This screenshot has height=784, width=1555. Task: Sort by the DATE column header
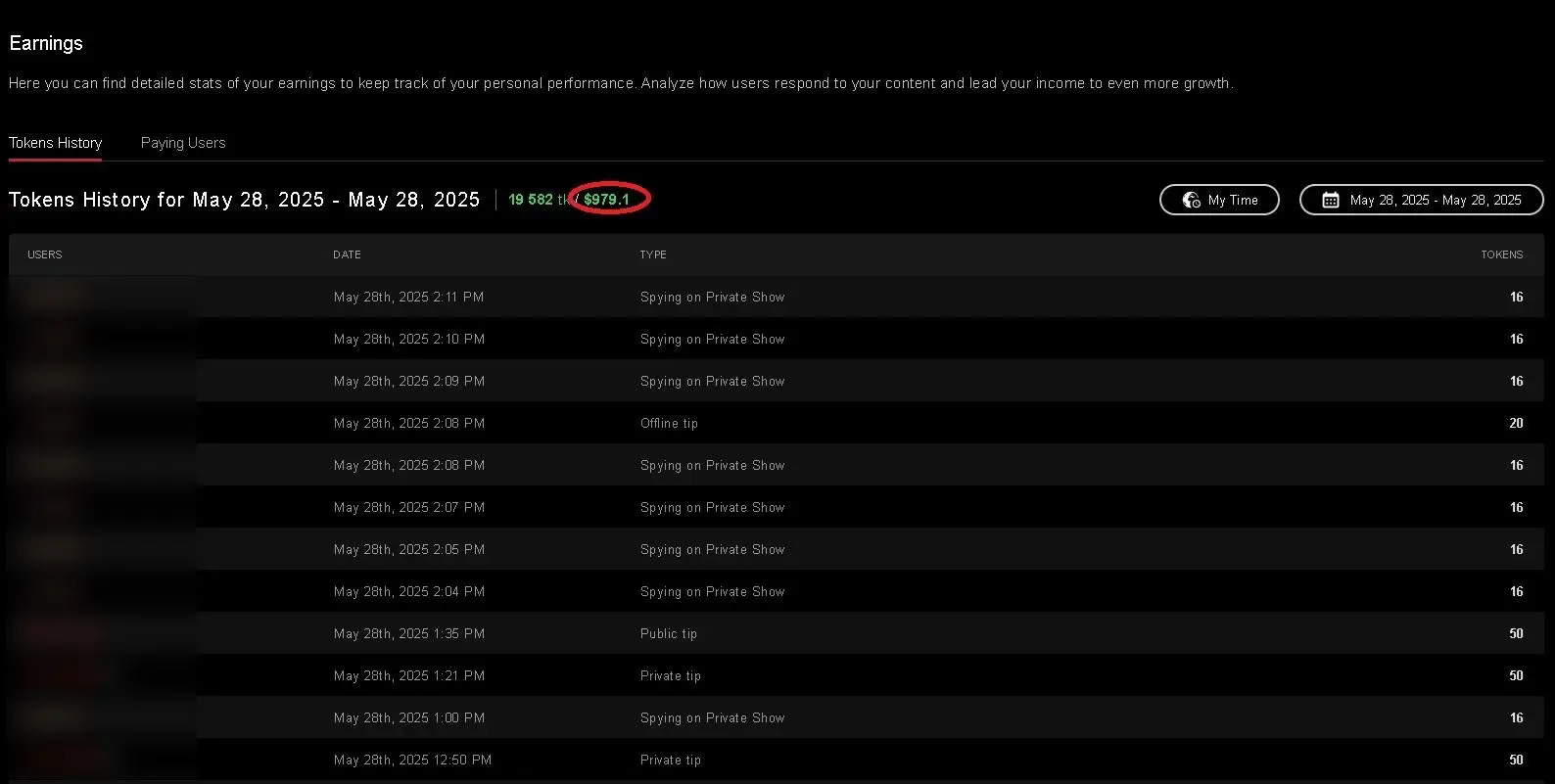347,254
